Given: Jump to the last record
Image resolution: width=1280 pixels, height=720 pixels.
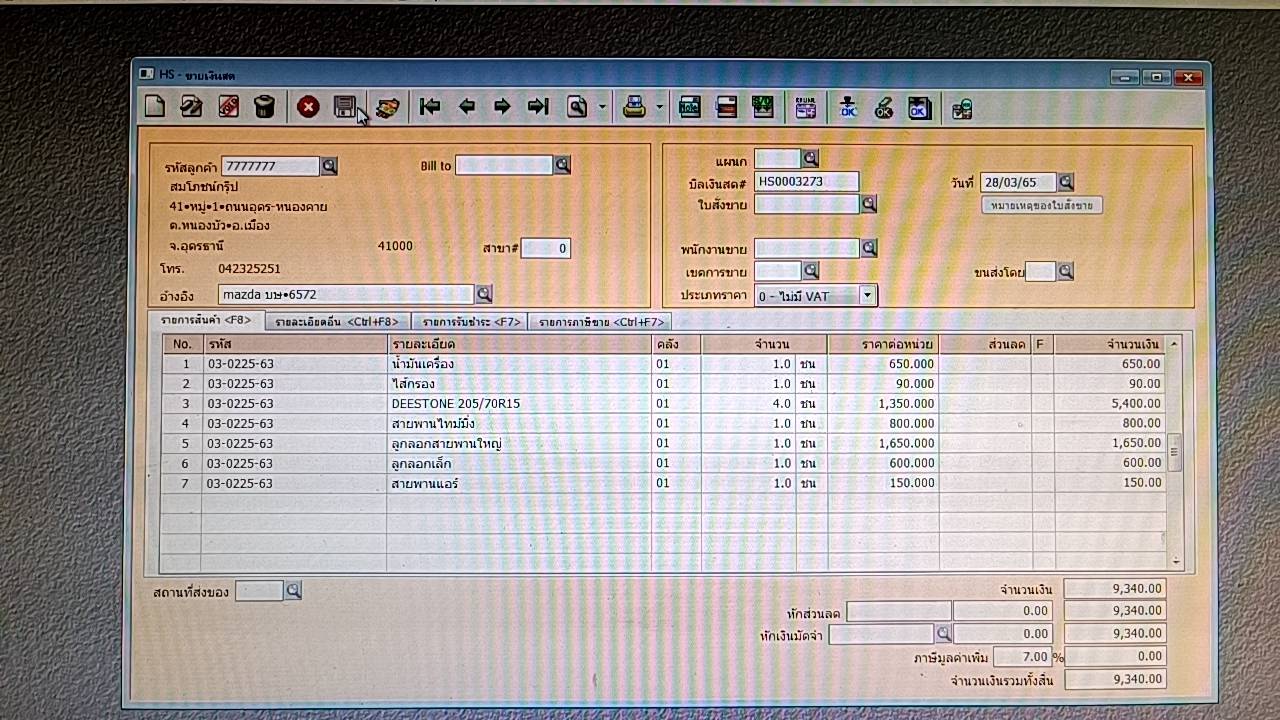Looking at the screenshot, I should [538, 107].
